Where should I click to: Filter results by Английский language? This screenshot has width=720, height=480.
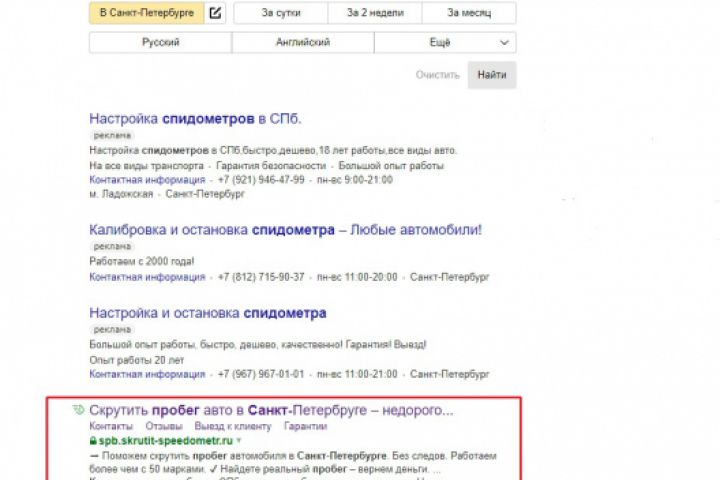303,42
